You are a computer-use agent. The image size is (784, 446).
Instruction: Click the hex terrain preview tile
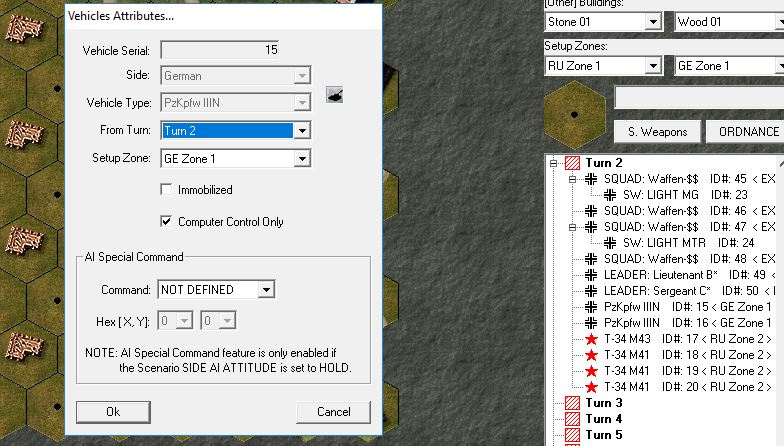click(x=574, y=115)
